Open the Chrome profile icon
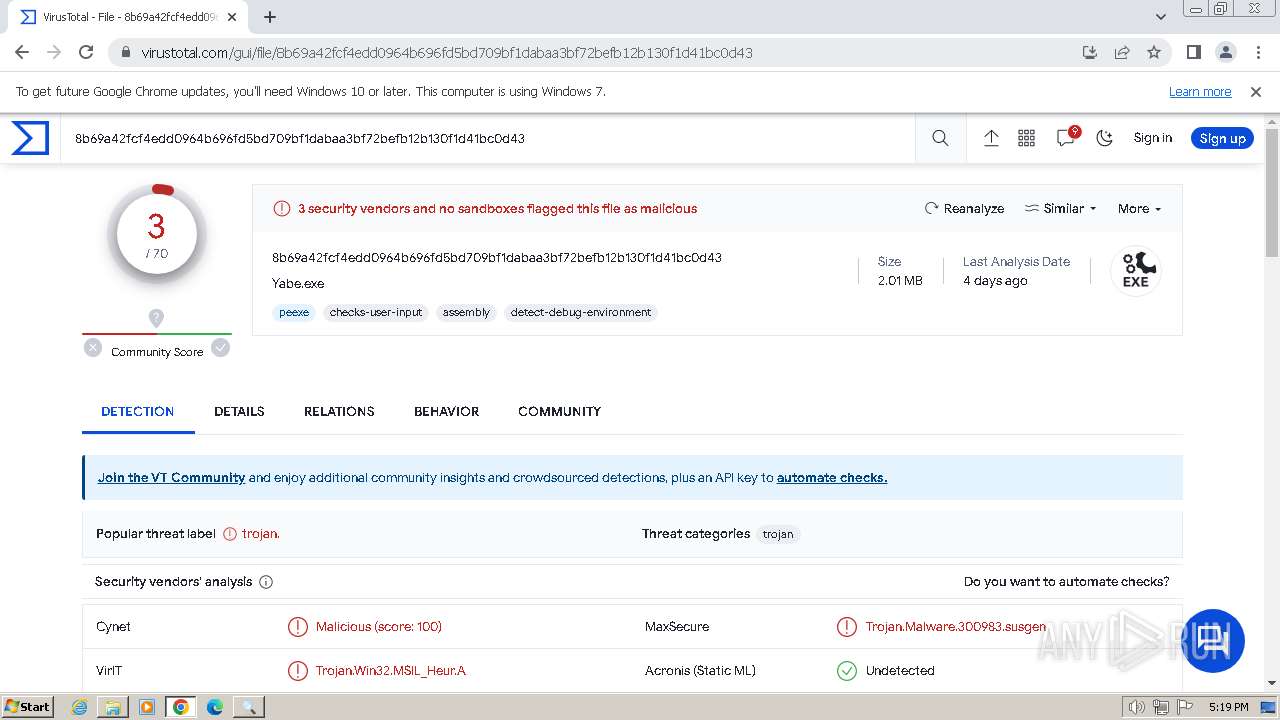Viewport: 1280px width, 720px height. (x=1225, y=52)
